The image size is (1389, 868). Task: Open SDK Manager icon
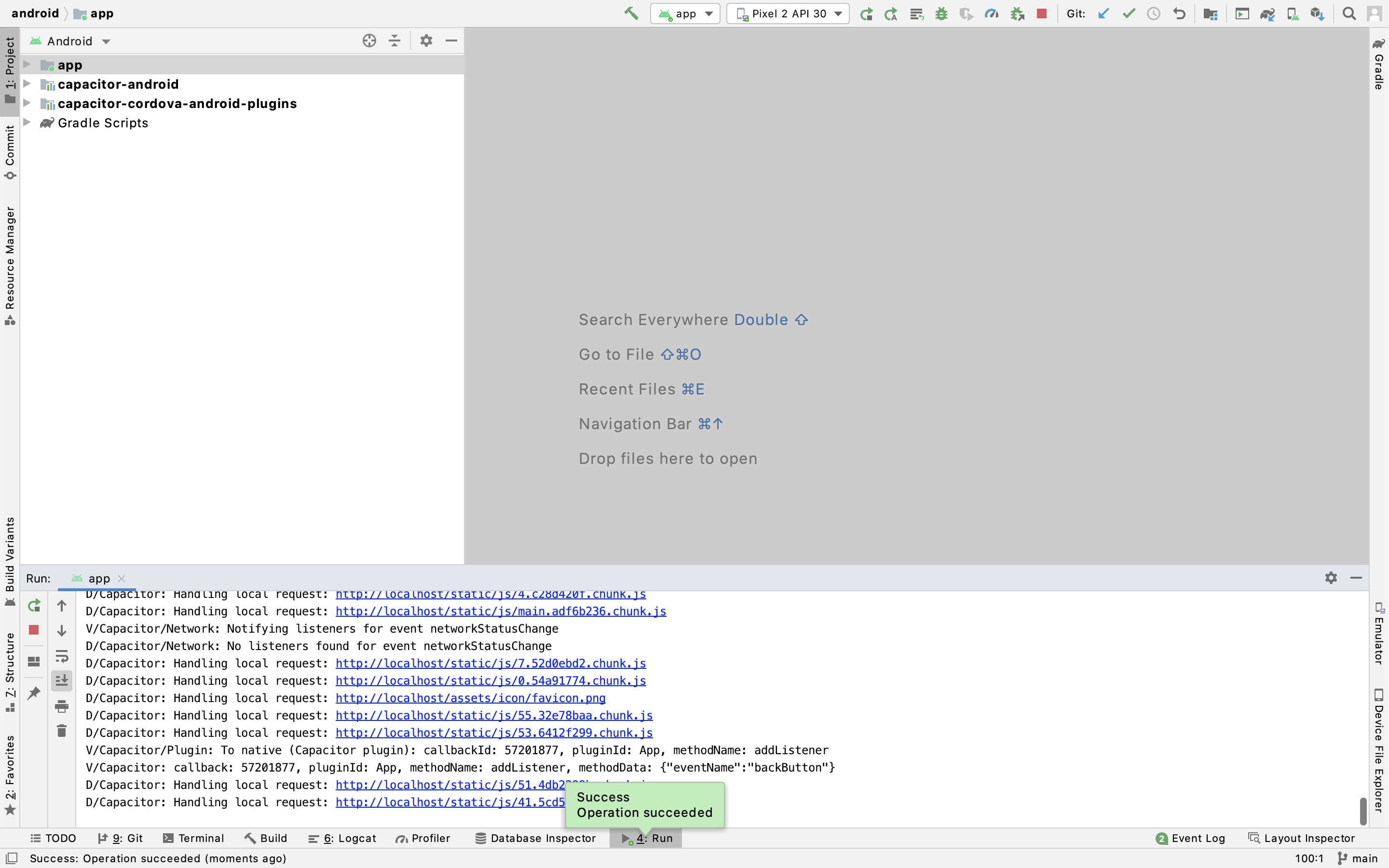click(1317, 13)
